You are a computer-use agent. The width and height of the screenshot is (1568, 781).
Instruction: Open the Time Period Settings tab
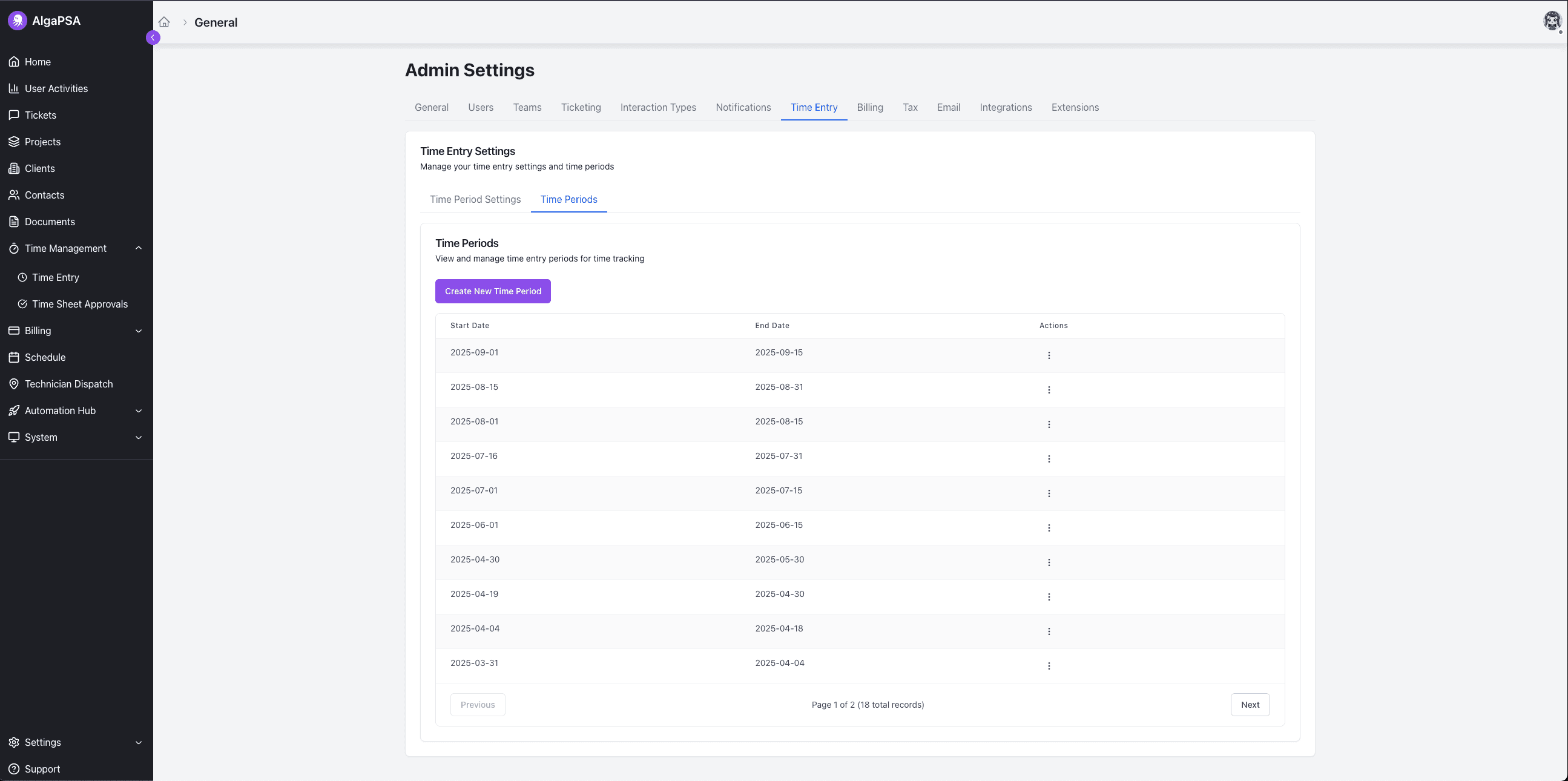[475, 199]
